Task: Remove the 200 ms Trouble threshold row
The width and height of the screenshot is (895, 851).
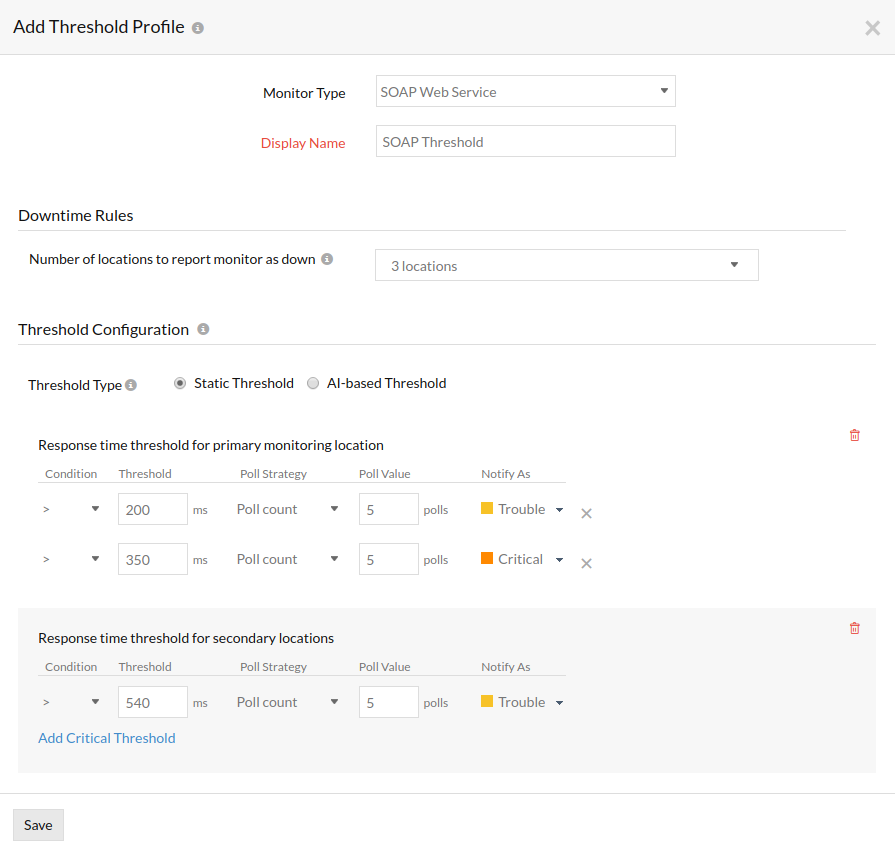Action: pyautogui.click(x=587, y=513)
